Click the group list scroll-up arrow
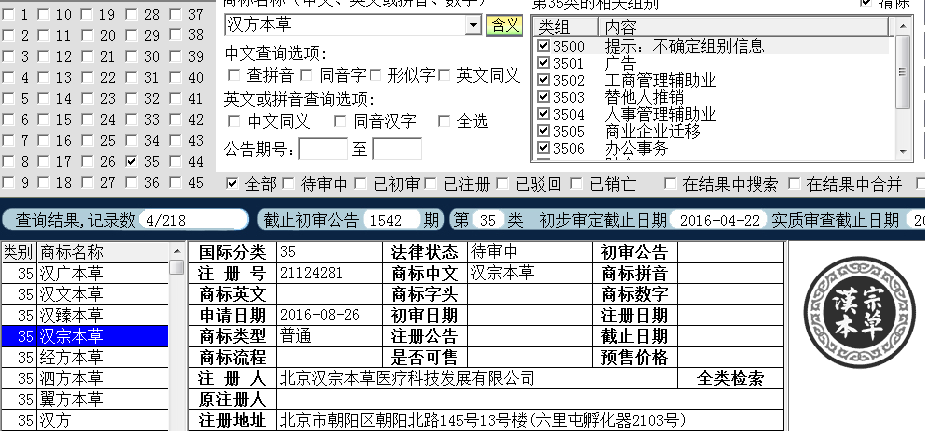Image resolution: width=925 pixels, height=431 pixels. pos(903,26)
